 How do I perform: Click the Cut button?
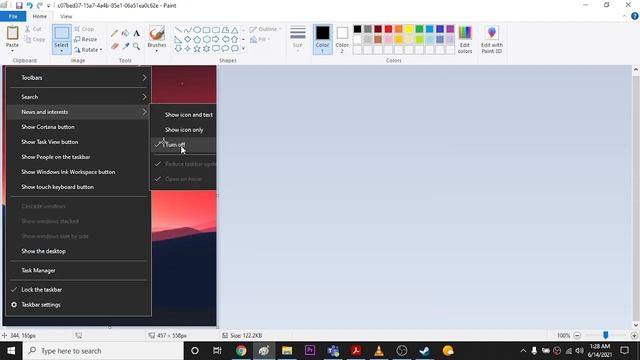click(33, 29)
